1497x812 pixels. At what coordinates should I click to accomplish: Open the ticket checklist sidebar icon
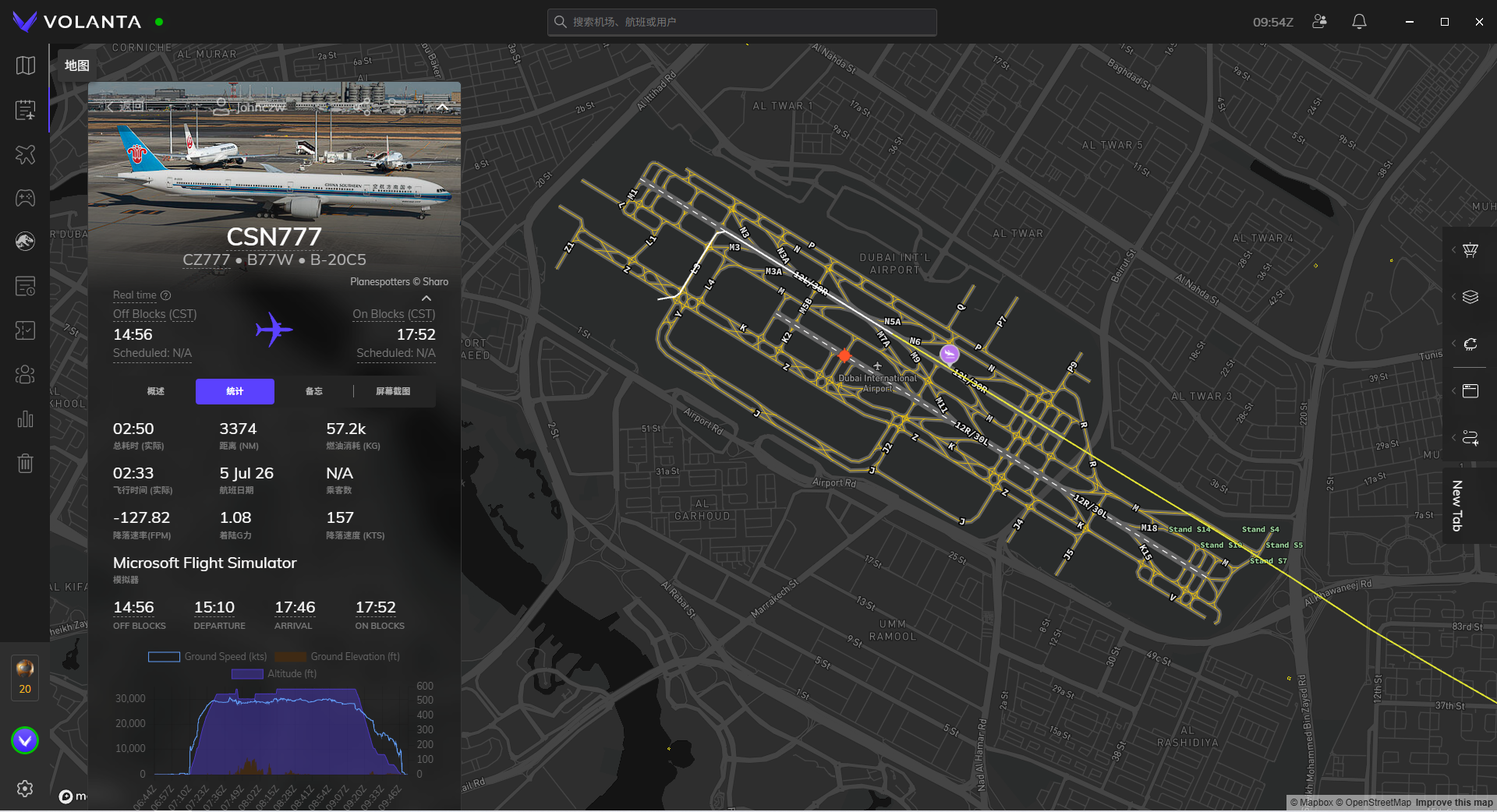[25, 330]
